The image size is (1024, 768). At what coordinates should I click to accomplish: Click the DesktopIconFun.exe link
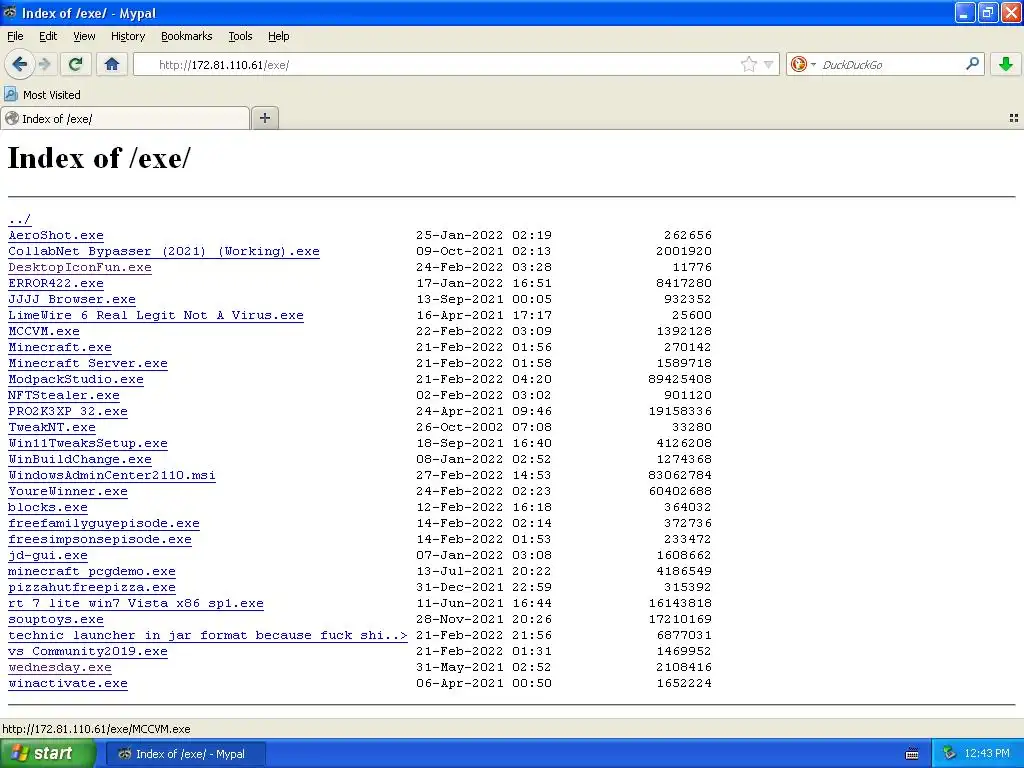click(x=80, y=267)
